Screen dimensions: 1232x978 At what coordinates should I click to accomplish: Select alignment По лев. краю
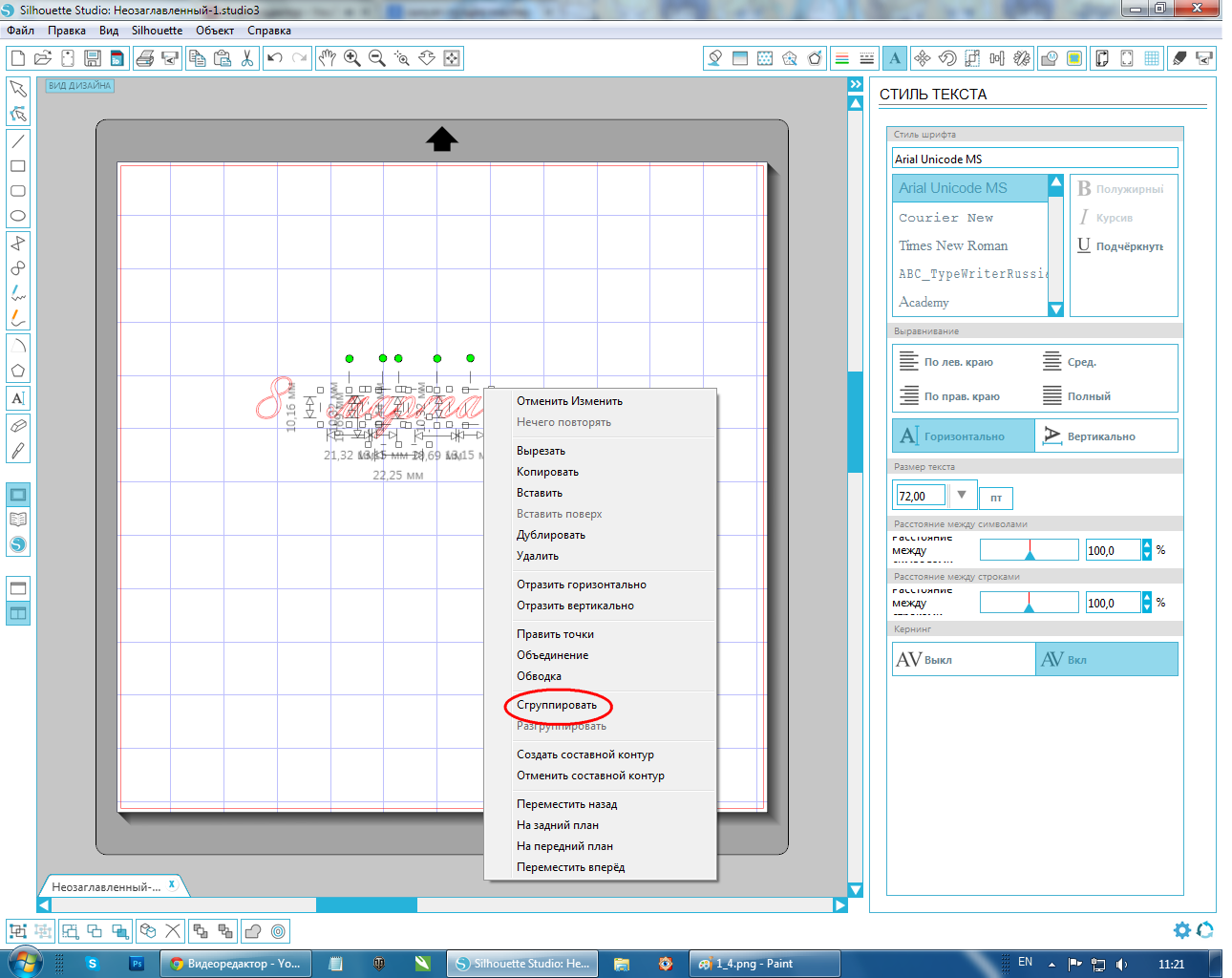pos(947,362)
